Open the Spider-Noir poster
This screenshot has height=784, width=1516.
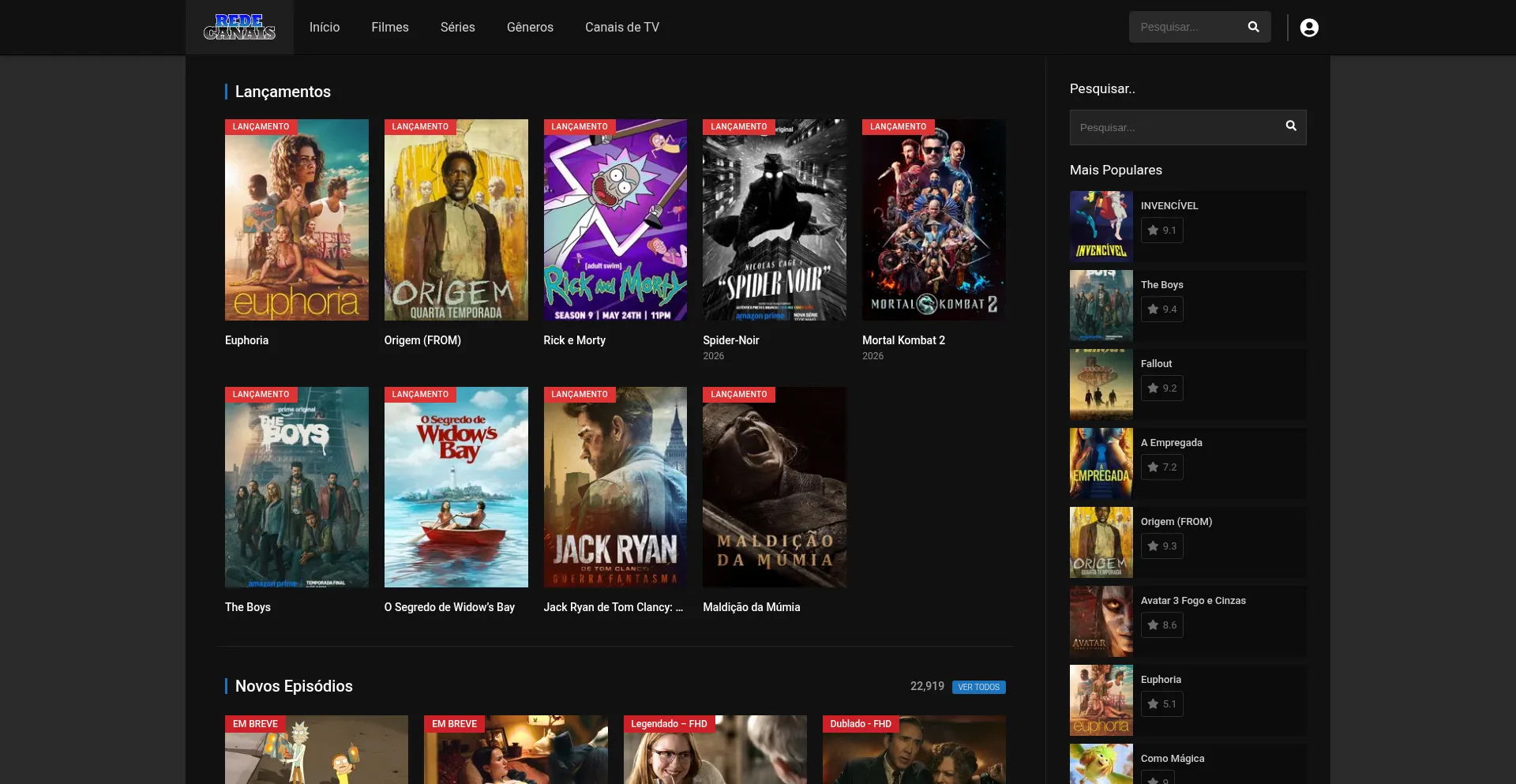coord(775,219)
